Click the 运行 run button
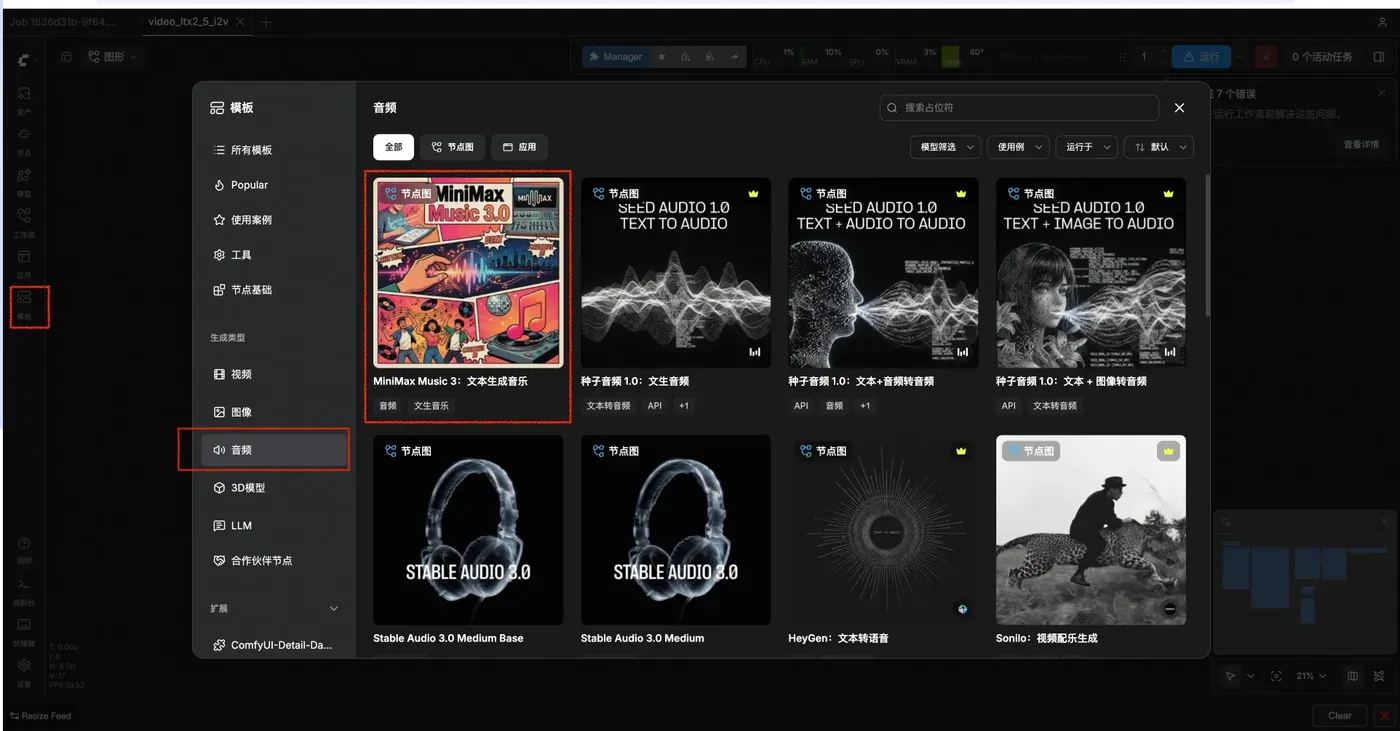1400x731 pixels. point(1202,57)
